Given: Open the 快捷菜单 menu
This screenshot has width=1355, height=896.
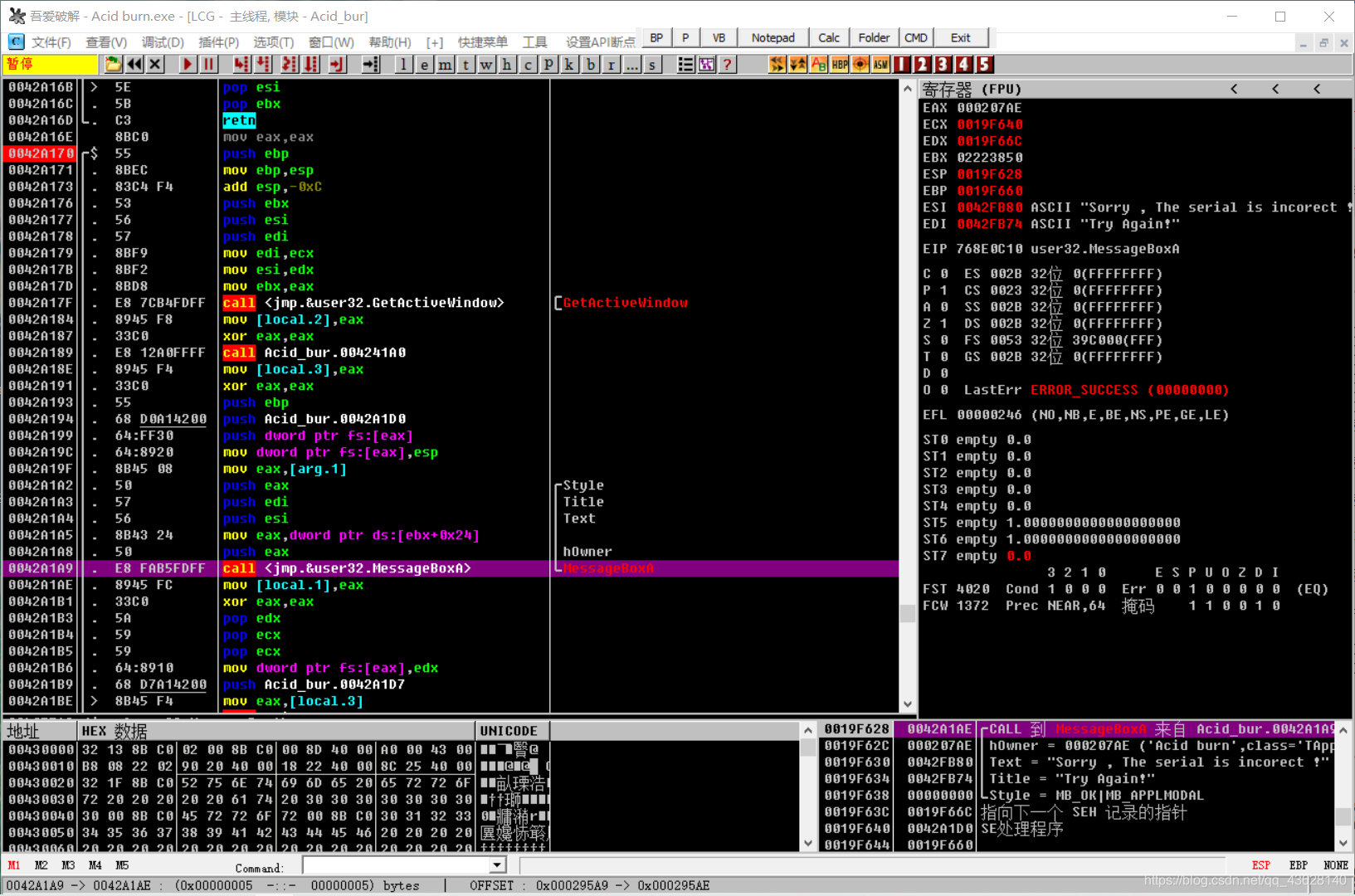Looking at the screenshot, I should [483, 41].
